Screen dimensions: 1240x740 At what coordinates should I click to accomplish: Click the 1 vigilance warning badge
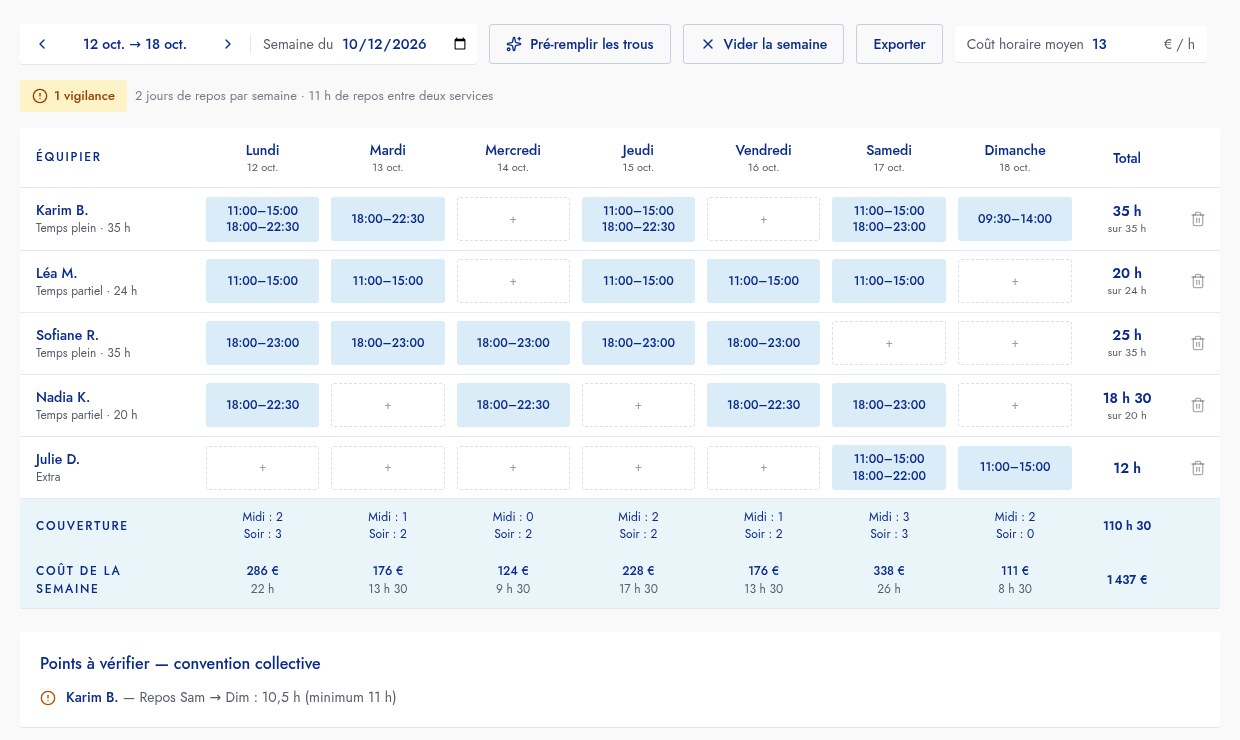pyautogui.click(x=73, y=96)
